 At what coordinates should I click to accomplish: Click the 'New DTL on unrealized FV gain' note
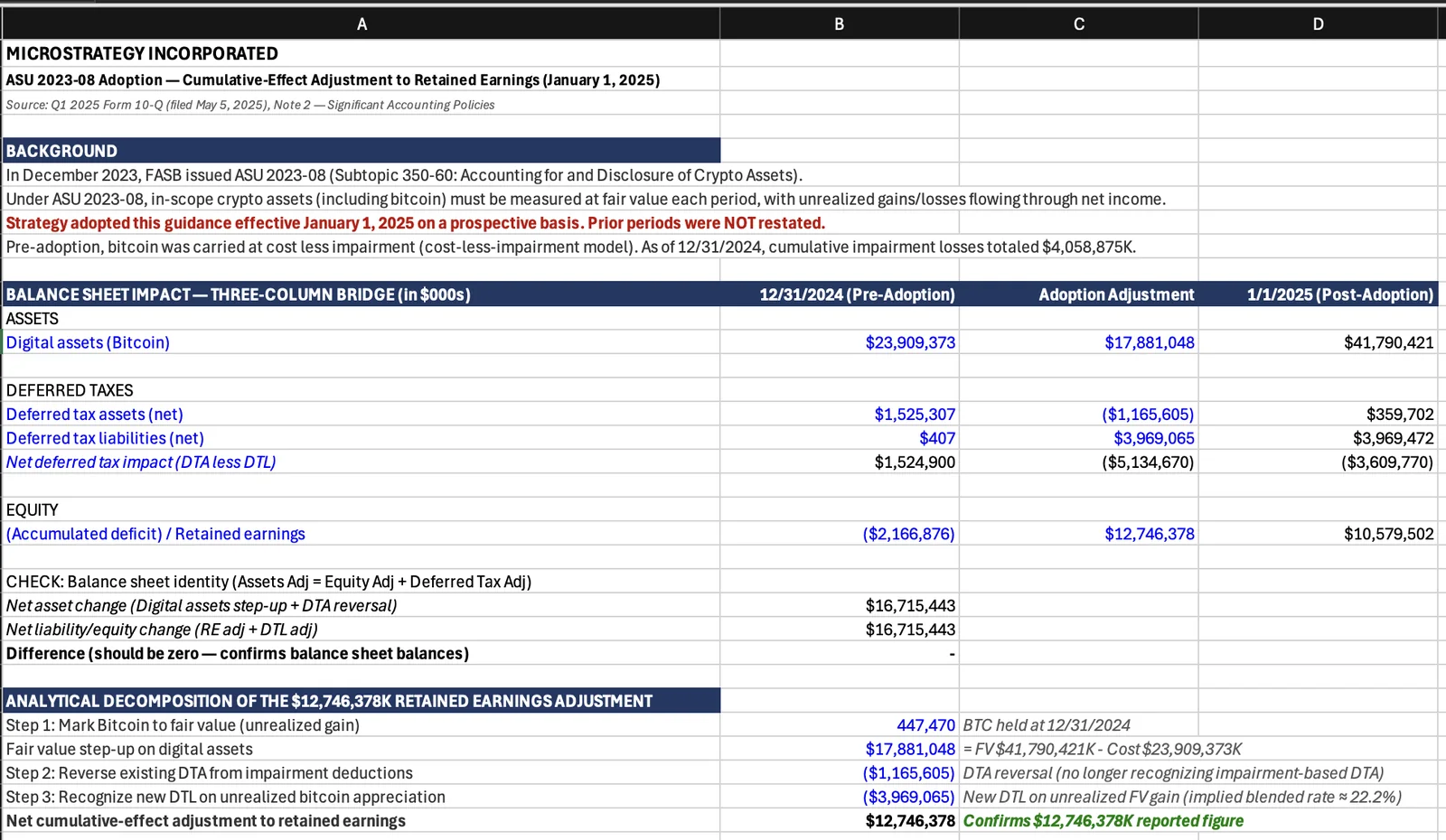(x=1182, y=797)
